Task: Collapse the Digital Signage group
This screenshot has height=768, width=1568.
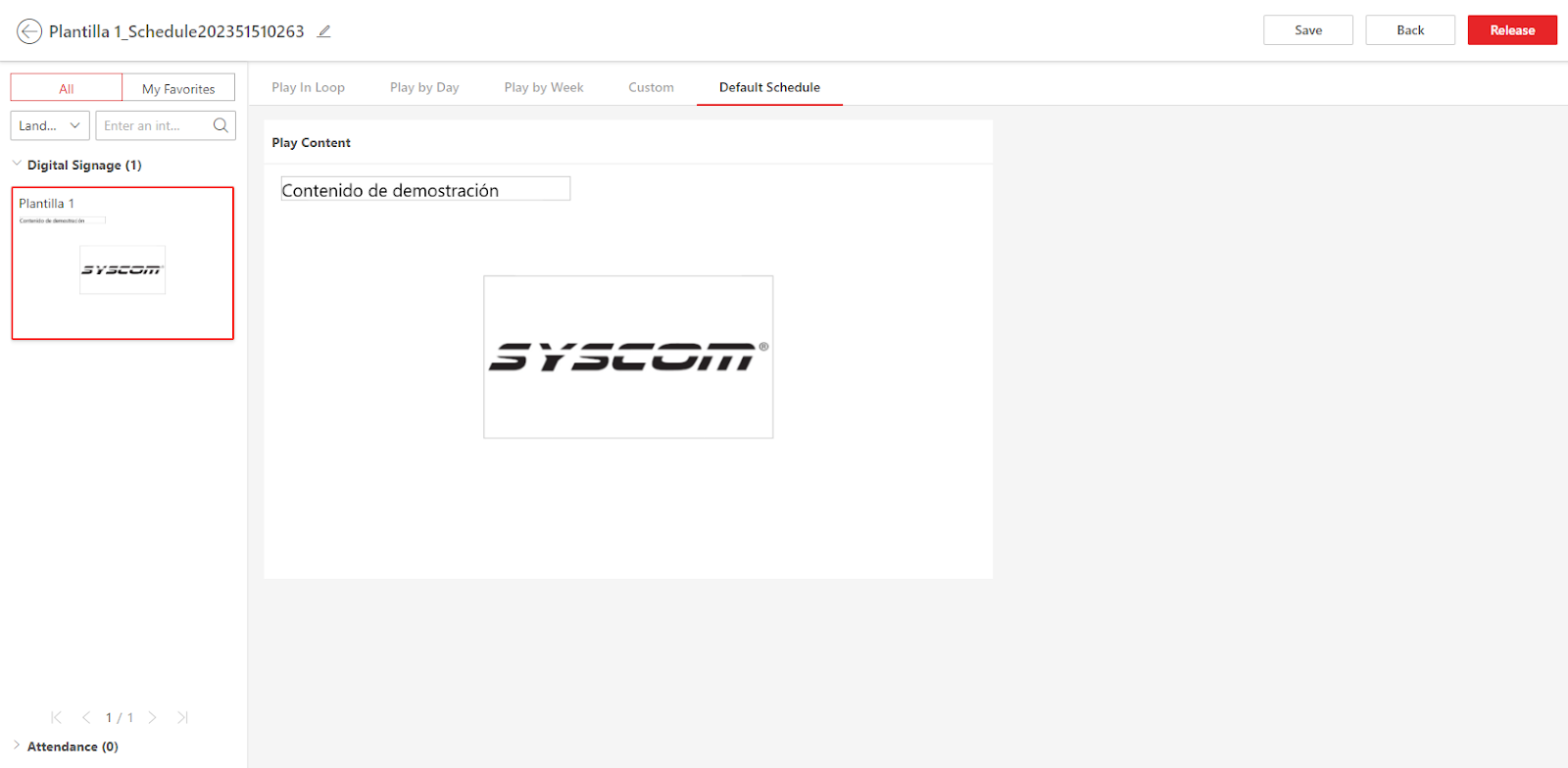Action: (17, 164)
